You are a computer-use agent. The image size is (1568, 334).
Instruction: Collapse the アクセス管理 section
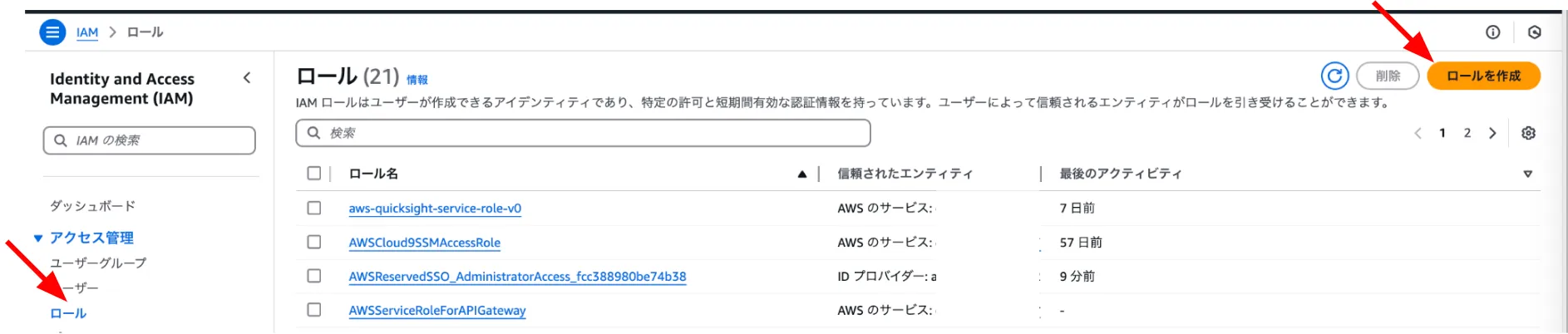[x=38, y=238]
